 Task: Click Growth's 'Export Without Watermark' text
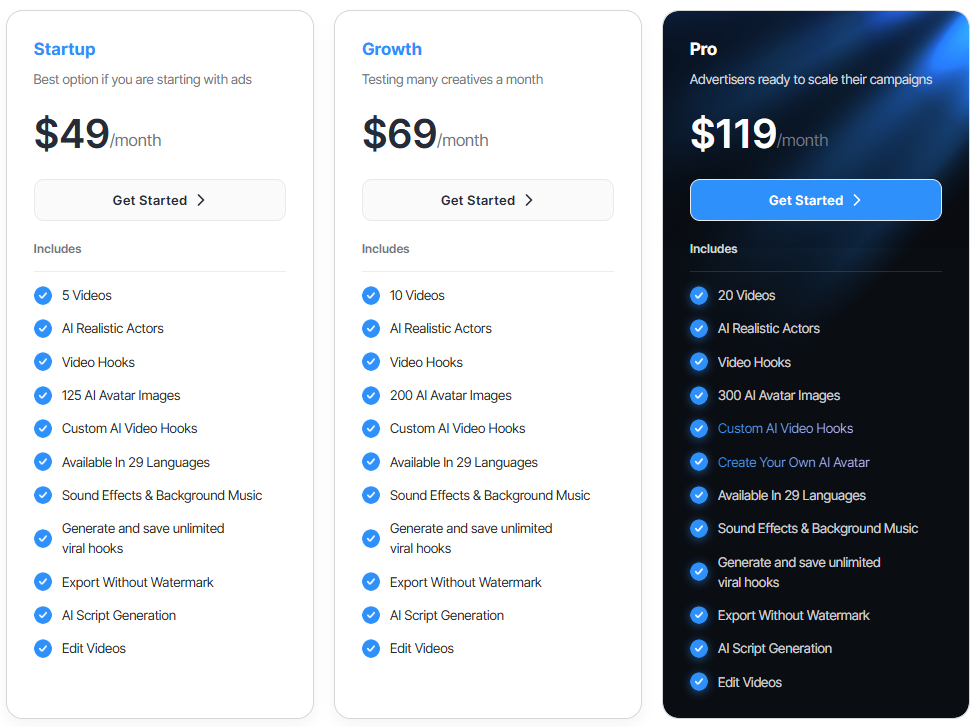tap(466, 582)
